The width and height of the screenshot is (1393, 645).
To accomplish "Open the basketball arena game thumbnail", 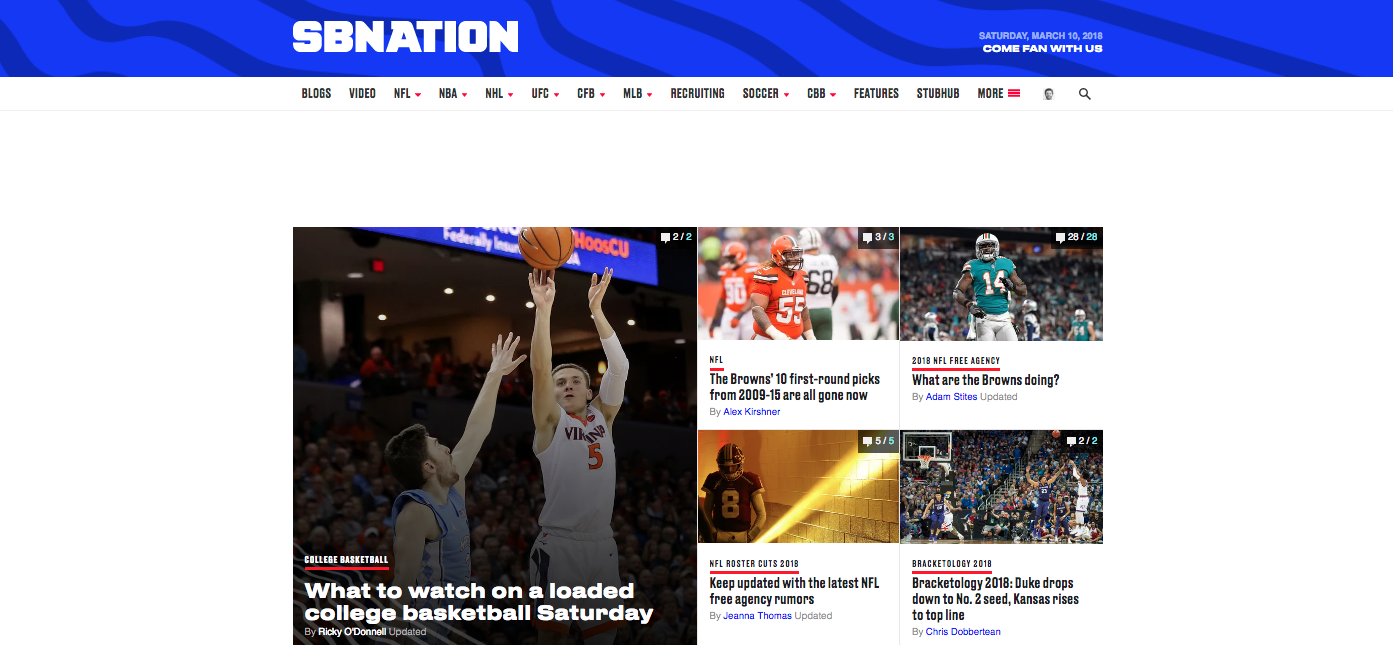I will pos(1001,487).
